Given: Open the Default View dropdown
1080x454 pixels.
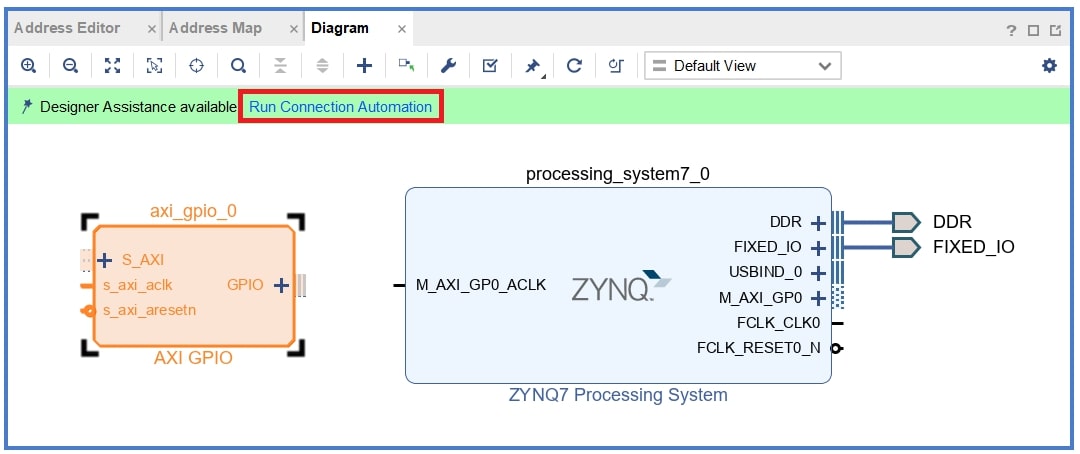Looking at the screenshot, I should pos(742,66).
